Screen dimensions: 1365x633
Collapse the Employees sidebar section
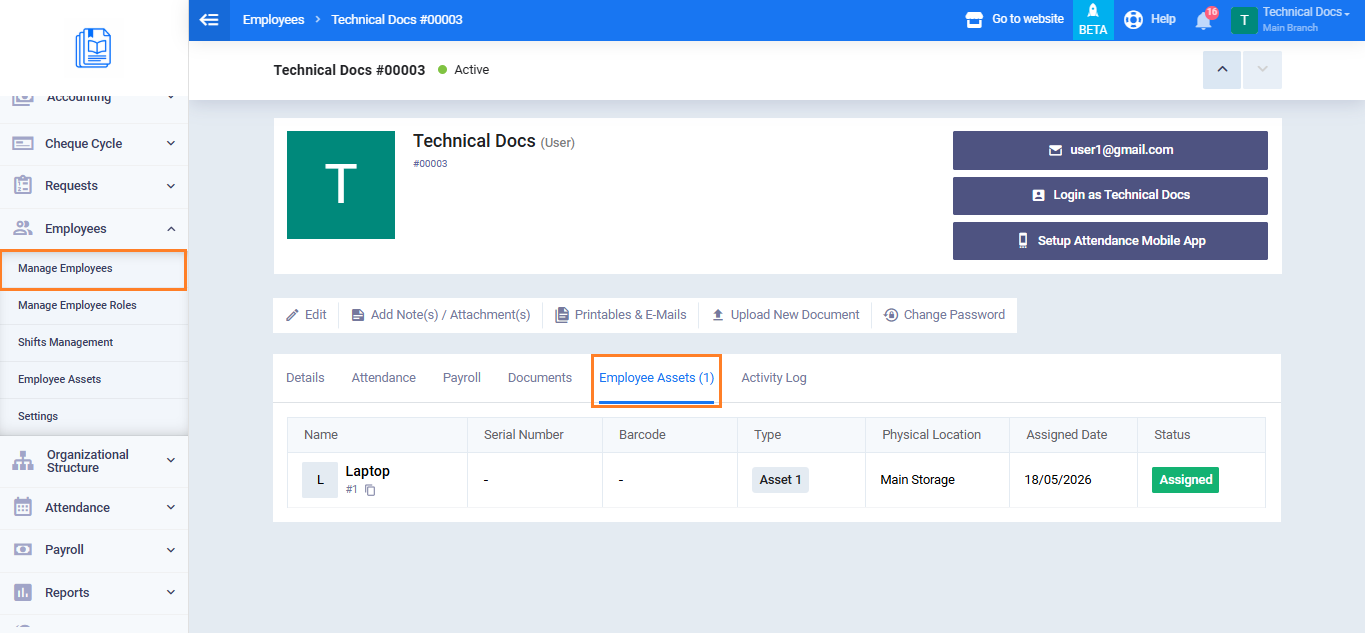pos(94,229)
